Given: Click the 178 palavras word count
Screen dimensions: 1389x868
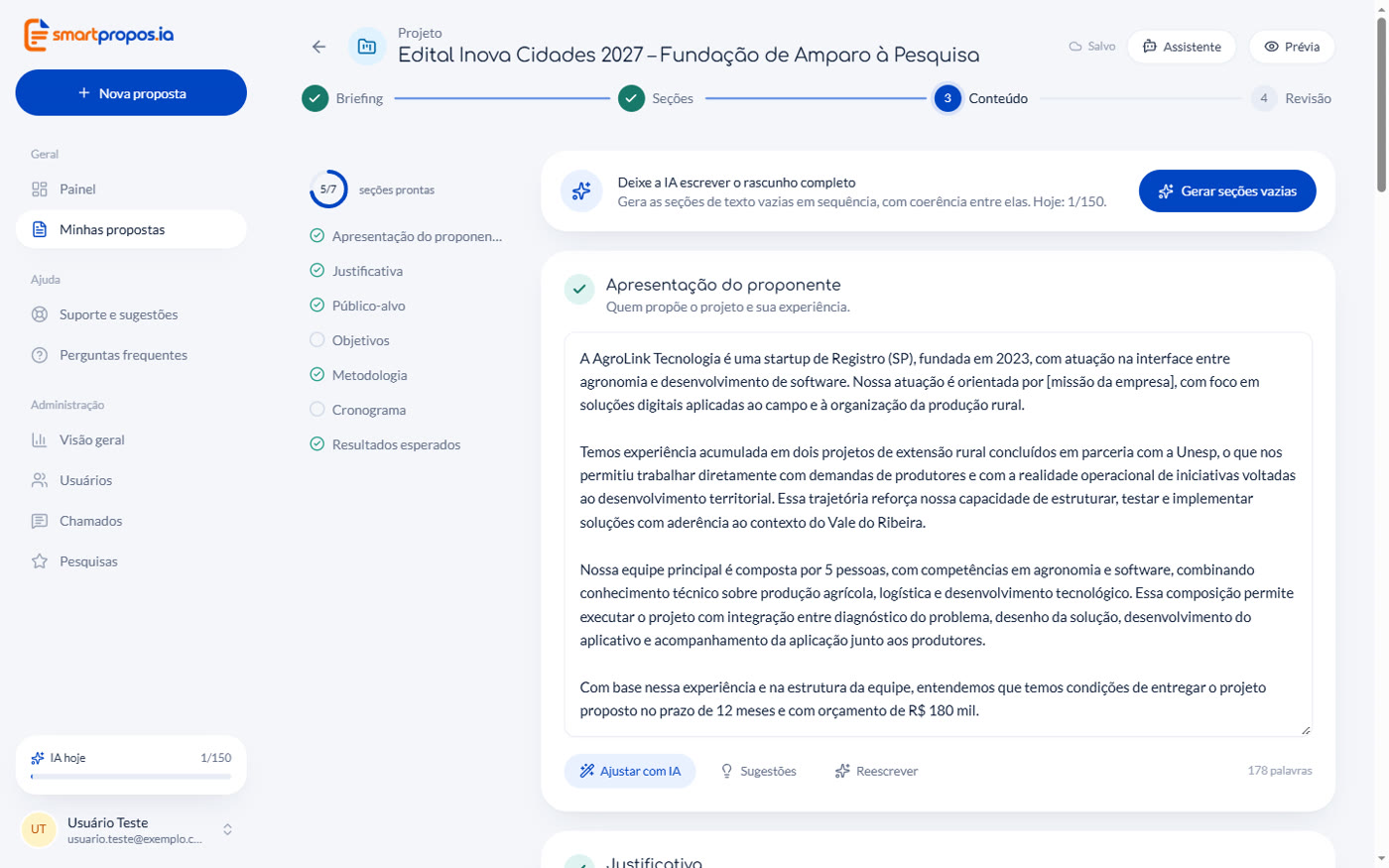Looking at the screenshot, I should [x=1280, y=771].
